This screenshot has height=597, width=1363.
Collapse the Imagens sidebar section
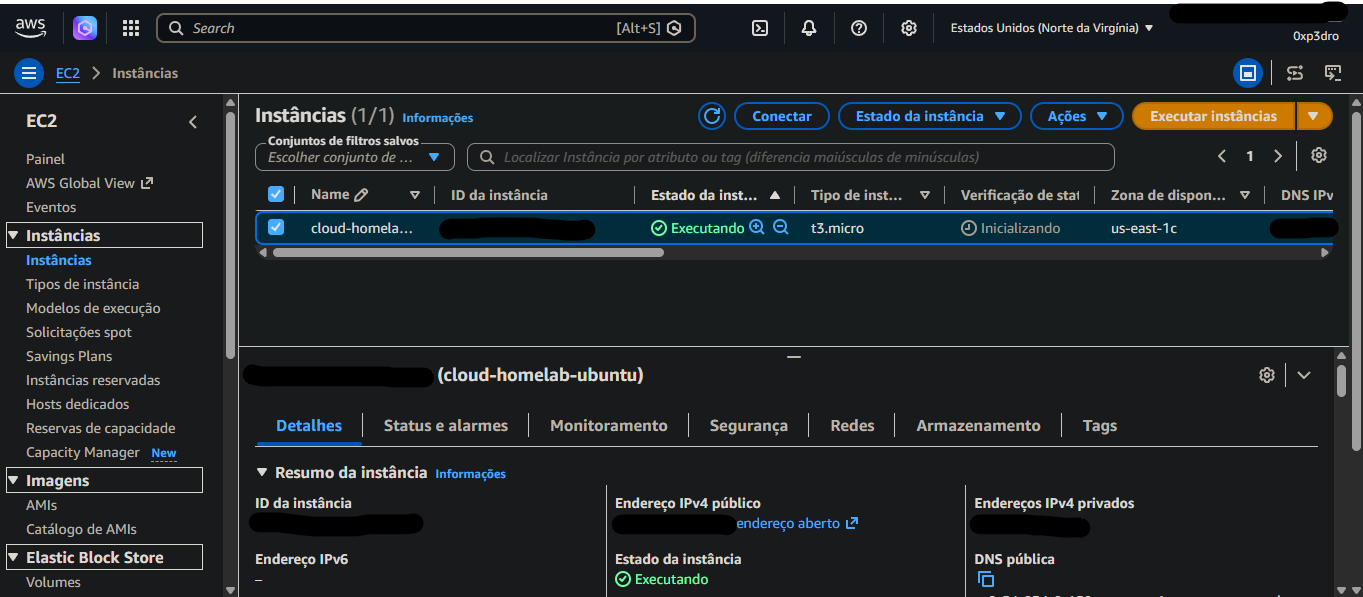tap(14, 481)
